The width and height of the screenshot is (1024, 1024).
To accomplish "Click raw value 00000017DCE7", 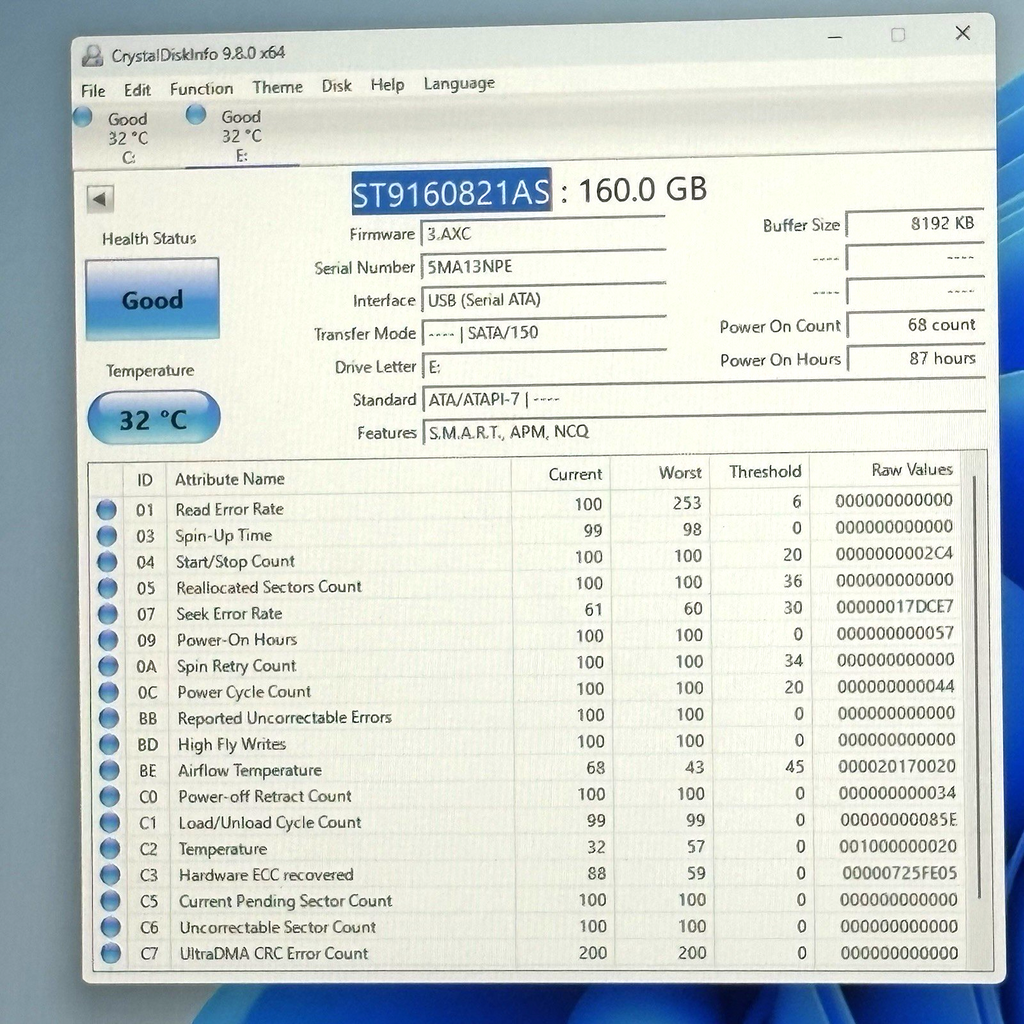I will click(895, 607).
